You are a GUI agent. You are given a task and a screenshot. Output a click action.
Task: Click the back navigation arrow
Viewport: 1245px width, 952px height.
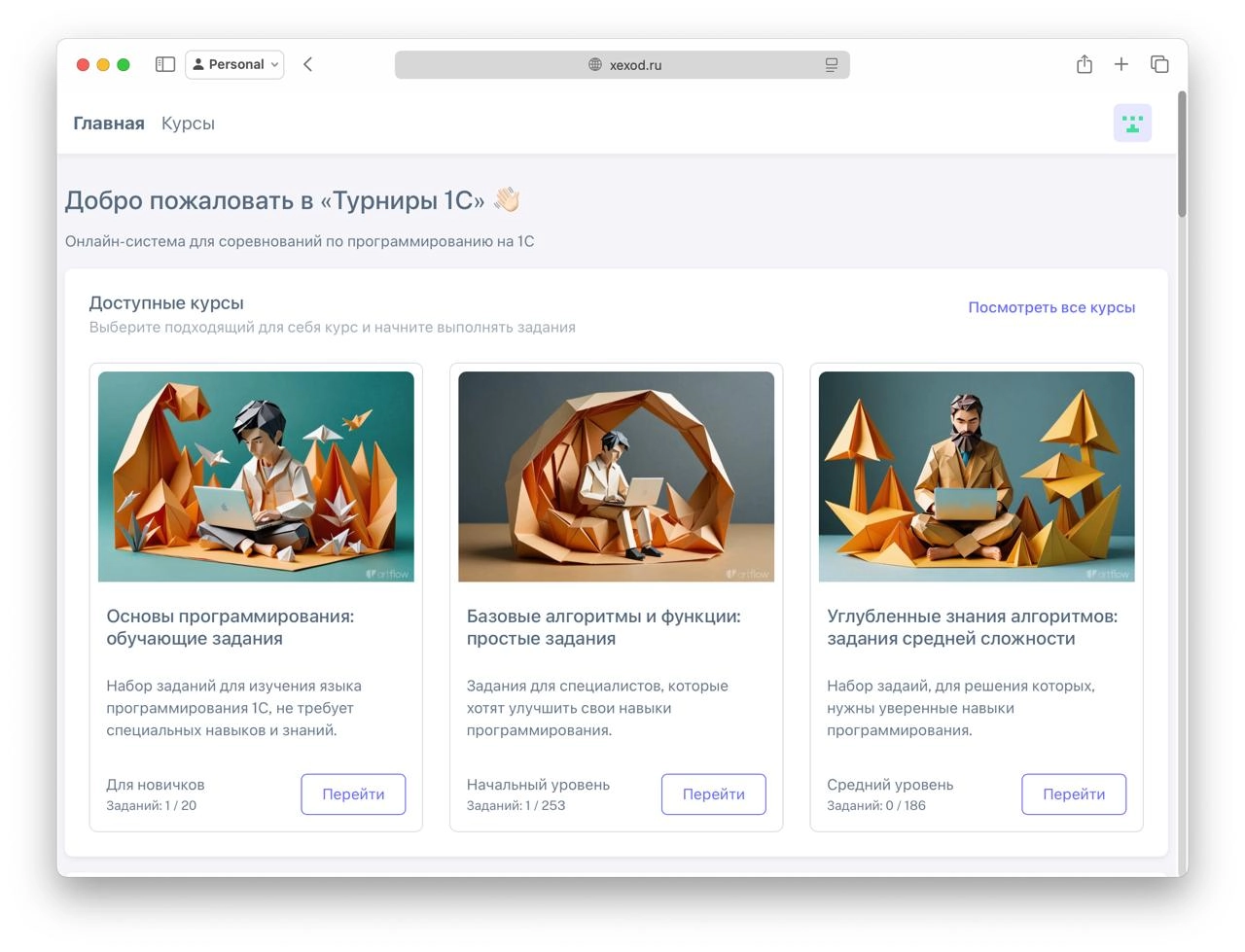(307, 64)
